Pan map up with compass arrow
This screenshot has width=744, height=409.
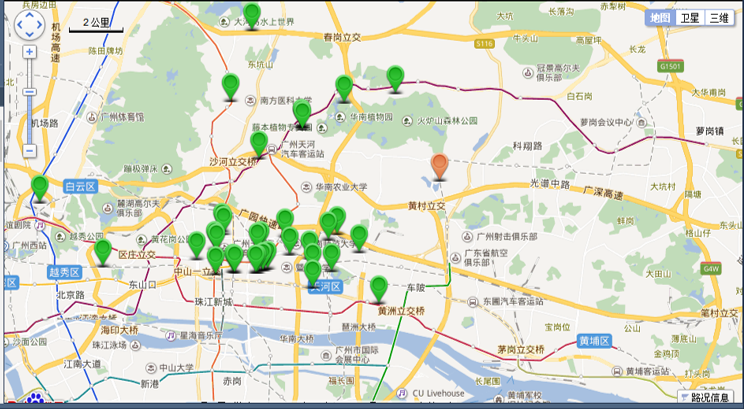pyautogui.click(x=30, y=12)
